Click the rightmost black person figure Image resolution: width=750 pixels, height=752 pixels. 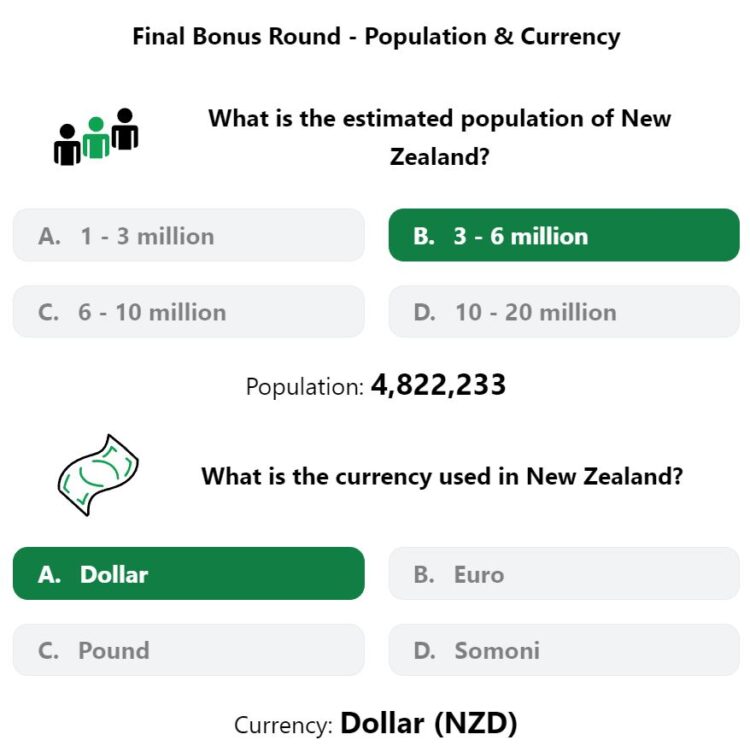125,129
